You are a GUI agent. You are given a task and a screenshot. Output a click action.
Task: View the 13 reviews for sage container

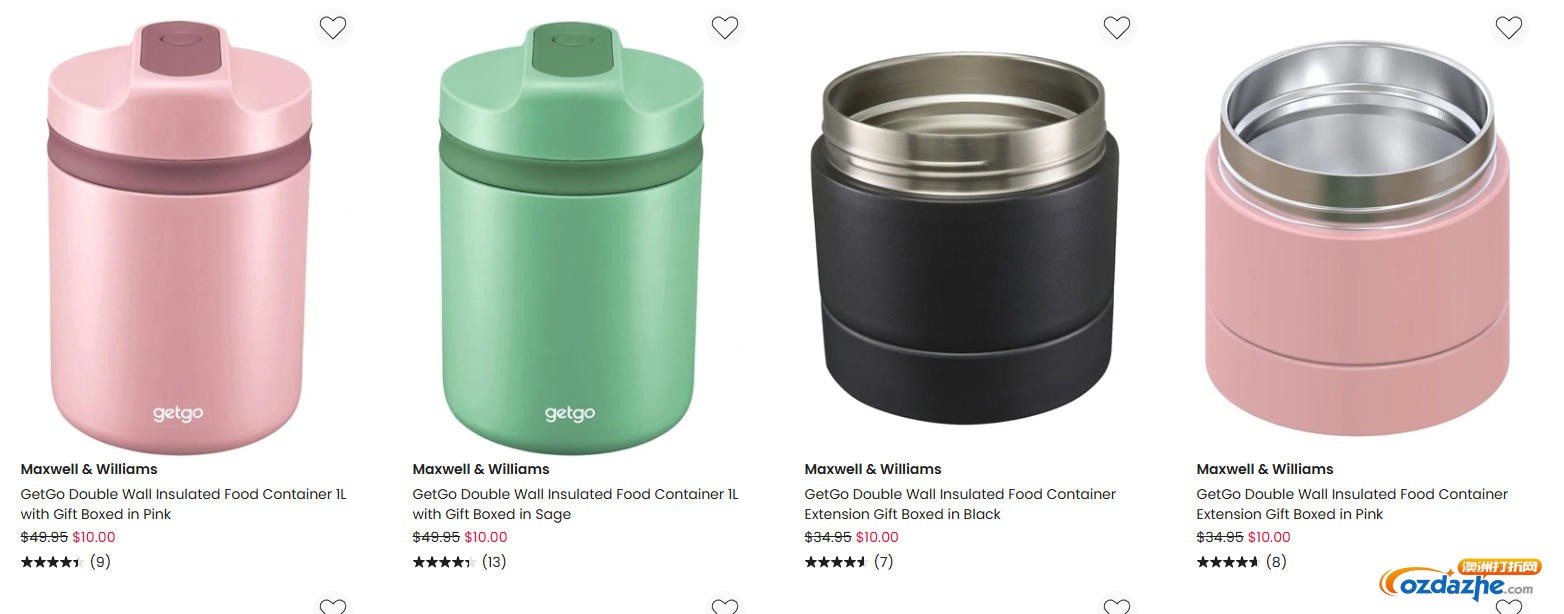click(x=494, y=562)
